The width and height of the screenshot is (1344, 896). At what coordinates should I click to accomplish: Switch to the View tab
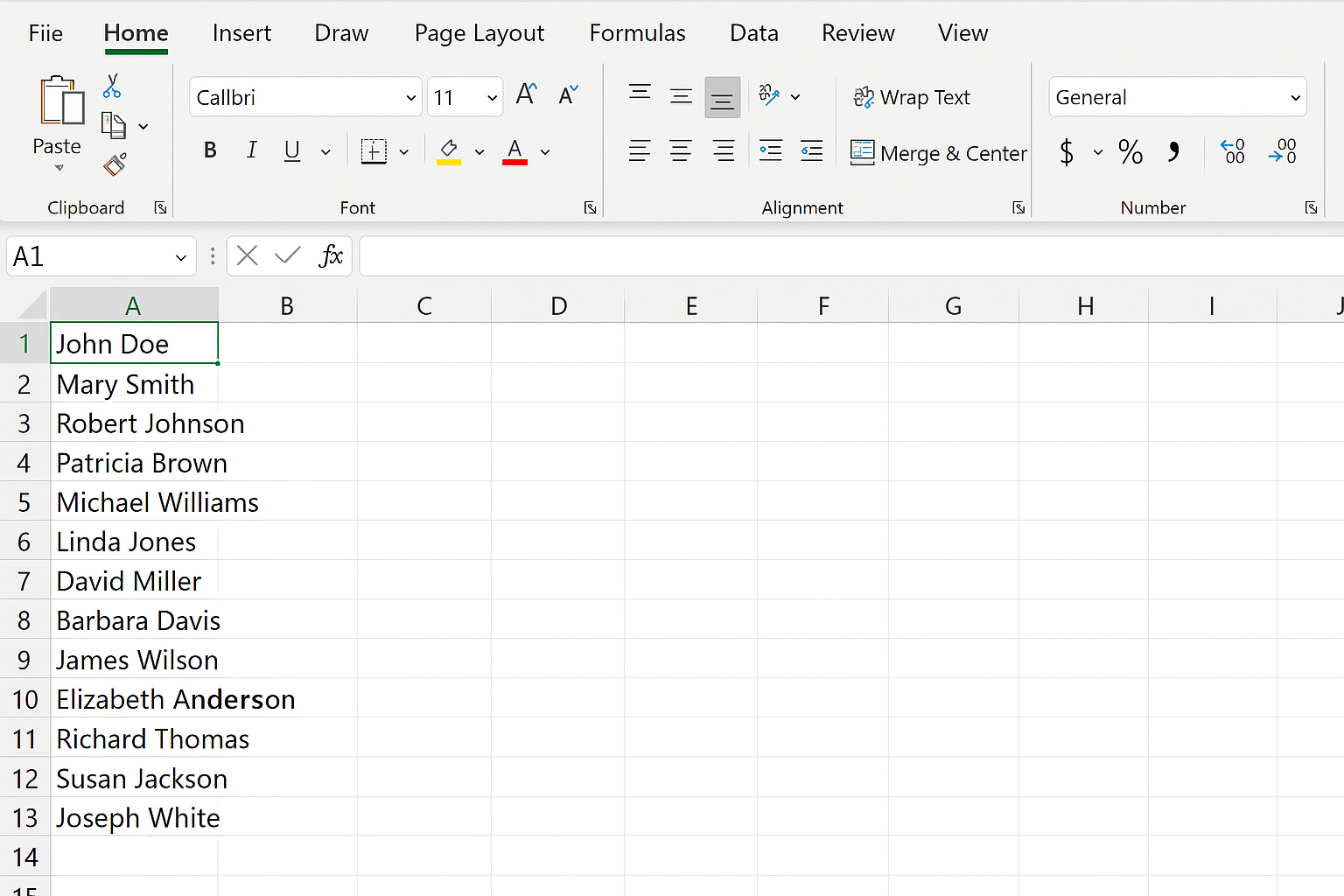tap(962, 33)
